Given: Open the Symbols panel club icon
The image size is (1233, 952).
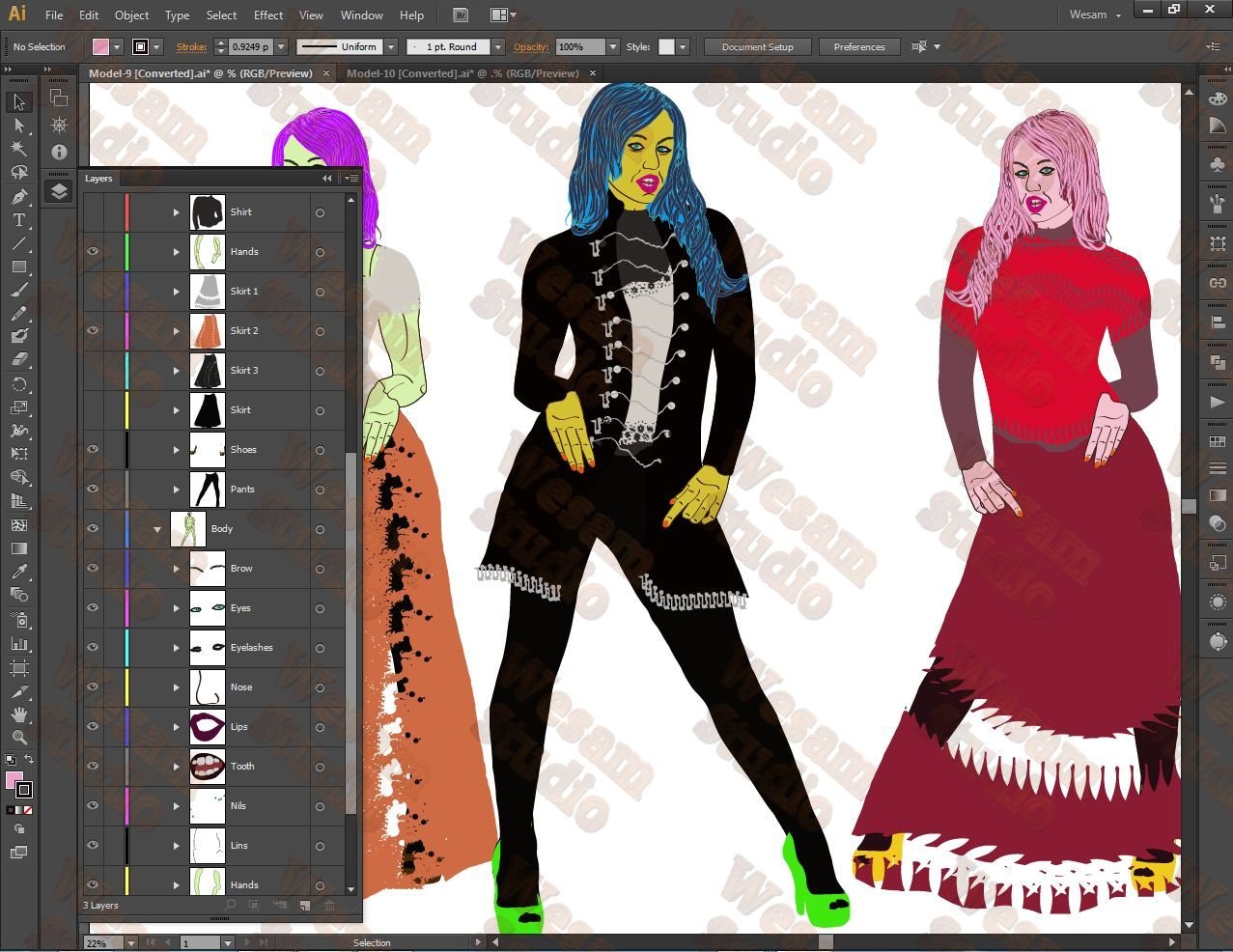Looking at the screenshot, I should pyautogui.click(x=1218, y=165).
